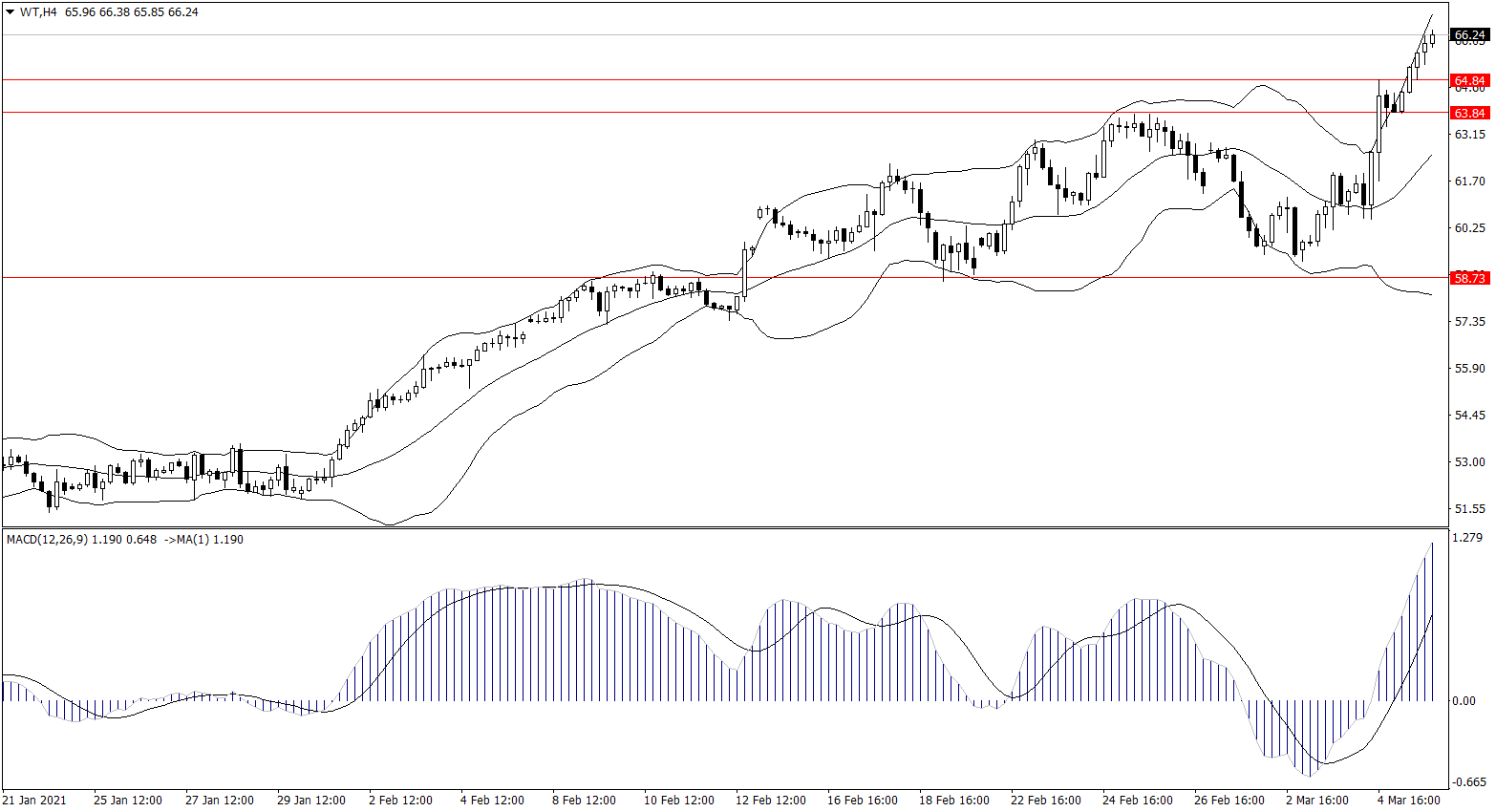Click the 12 Feb 12:00 time label
Viewport: 1496px width, 812px height.
[771, 801]
